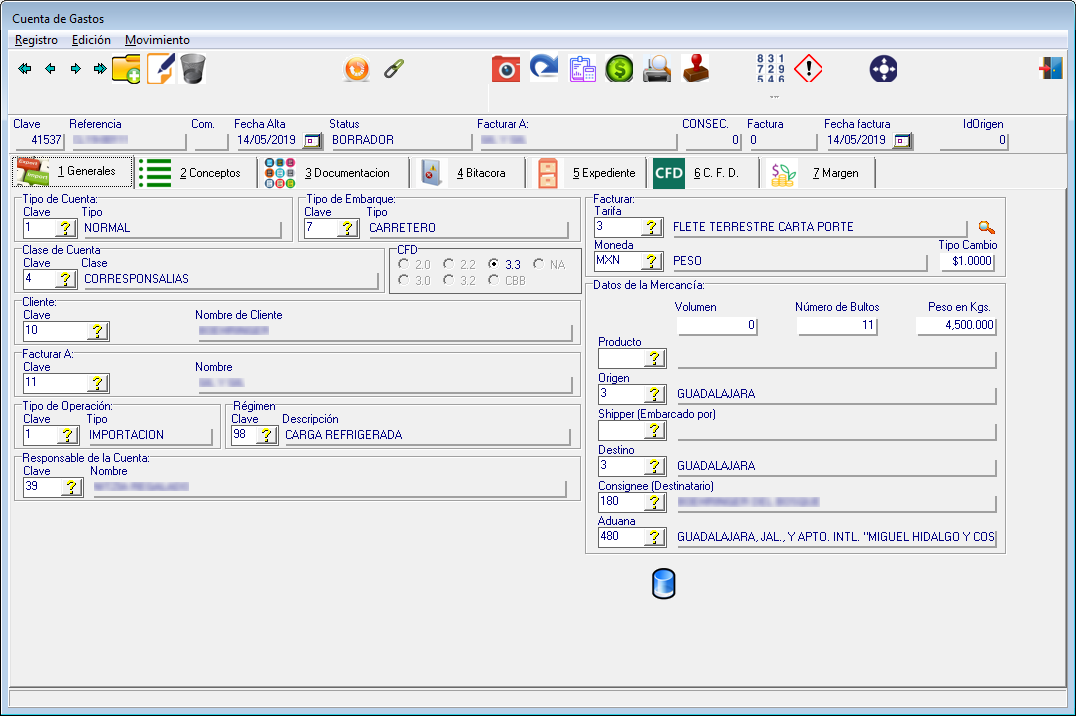The image size is (1076, 716).
Task: Search tarifa with magnifier icon
Action: [x=986, y=227]
